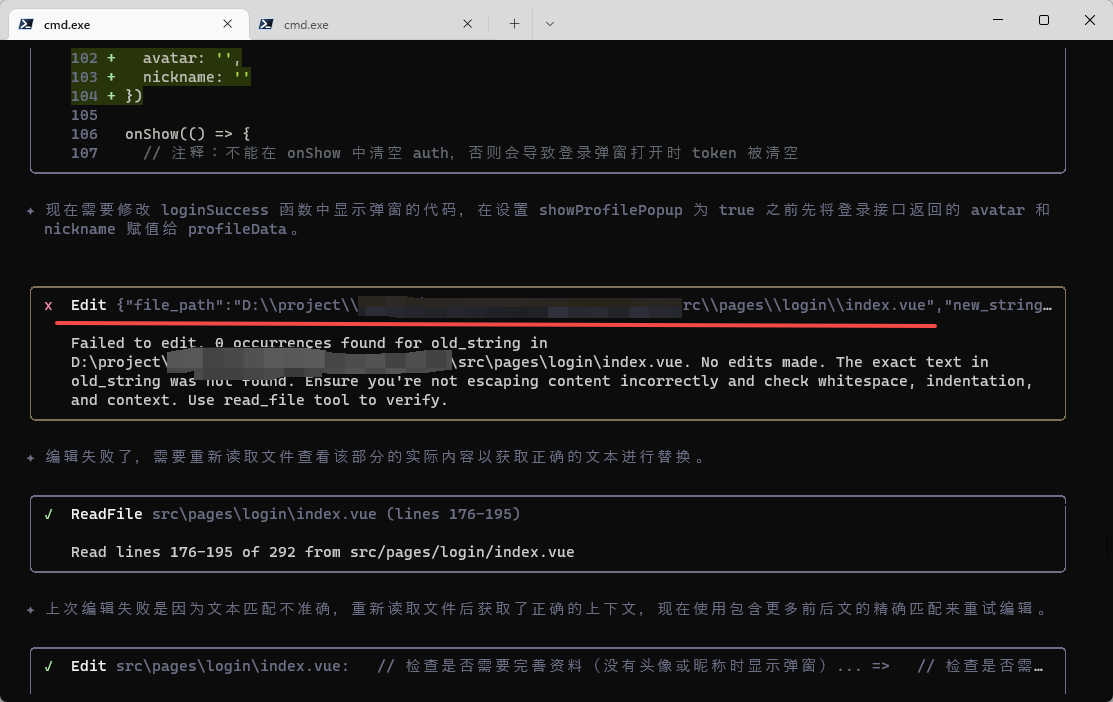1113x702 pixels.
Task: Click the red x failed Edit marker
Action: click(48, 306)
